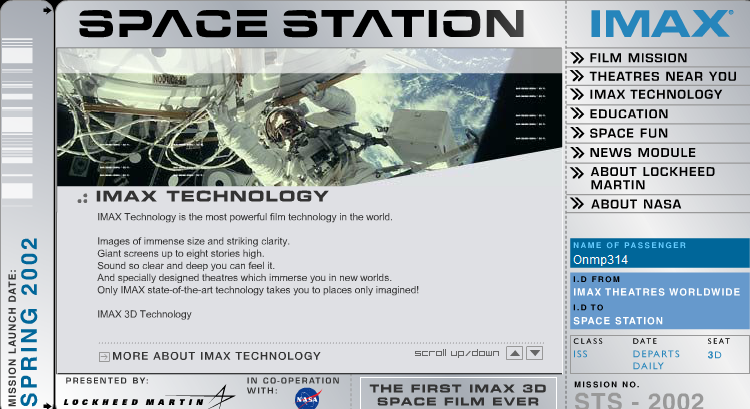Click the 'SPRING 2002' launch date text
This screenshot has width=750, height=409.
tap(30, 322)
